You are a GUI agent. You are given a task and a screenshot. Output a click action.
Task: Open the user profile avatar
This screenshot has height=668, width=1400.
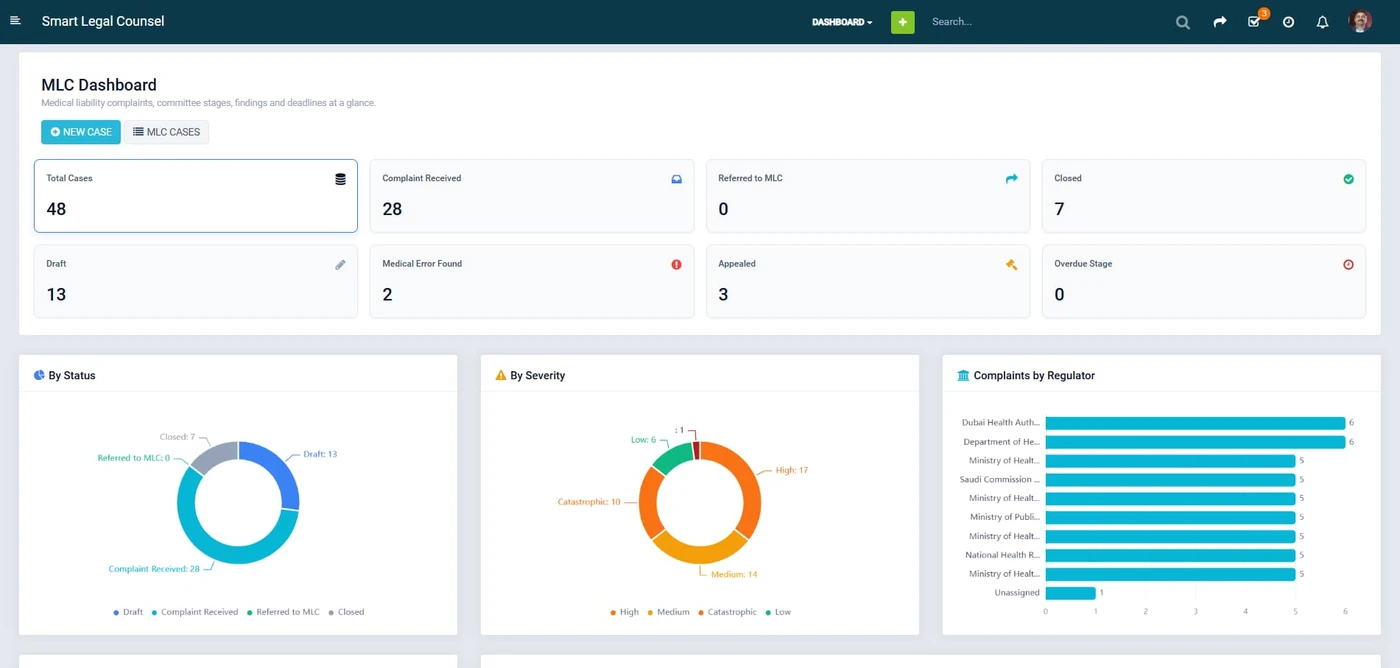(1360, 21)
